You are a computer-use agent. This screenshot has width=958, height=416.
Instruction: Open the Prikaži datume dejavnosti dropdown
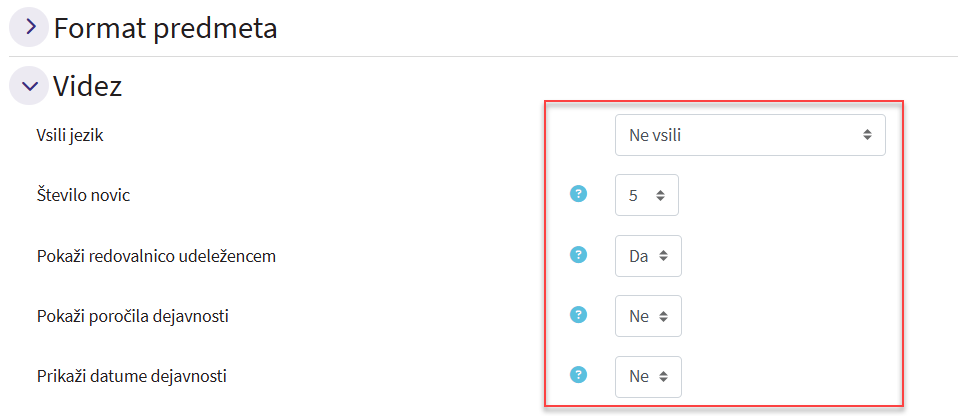click(x=648, y=377)
